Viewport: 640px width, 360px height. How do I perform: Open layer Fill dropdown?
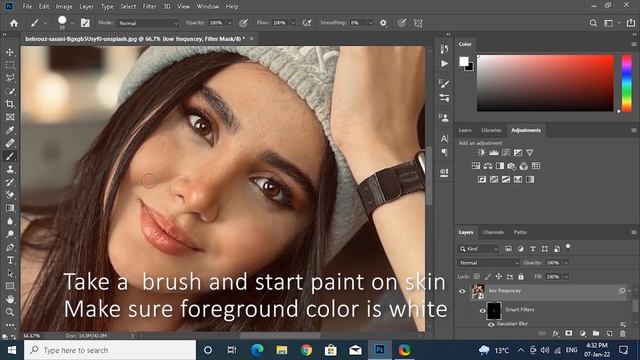click(x=566, y=277)
